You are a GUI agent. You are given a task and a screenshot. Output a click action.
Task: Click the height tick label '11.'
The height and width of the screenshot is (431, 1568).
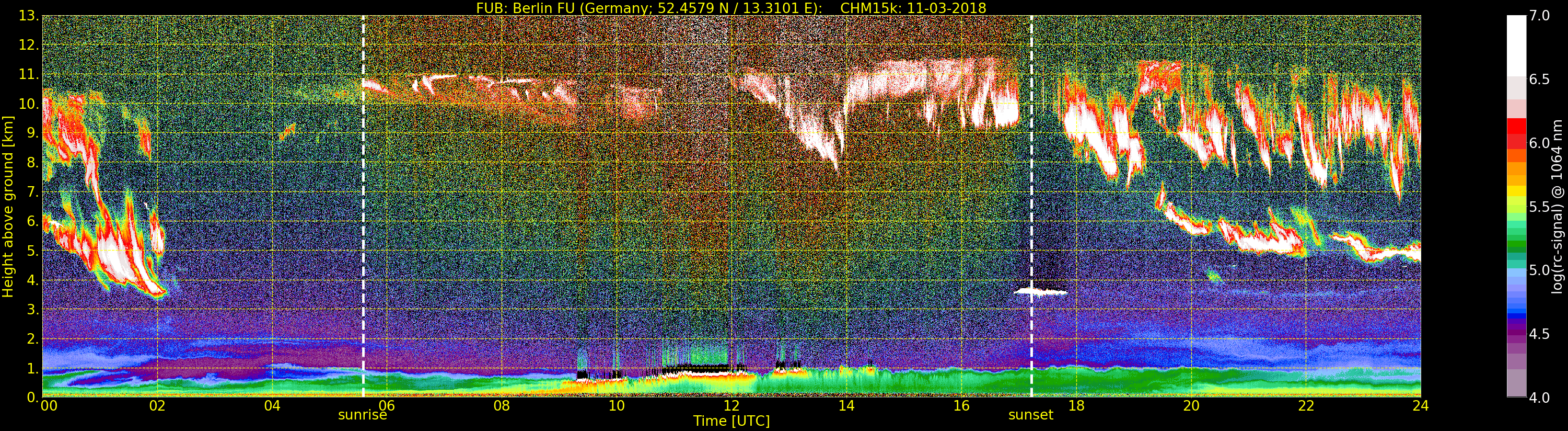pos(29,74)
